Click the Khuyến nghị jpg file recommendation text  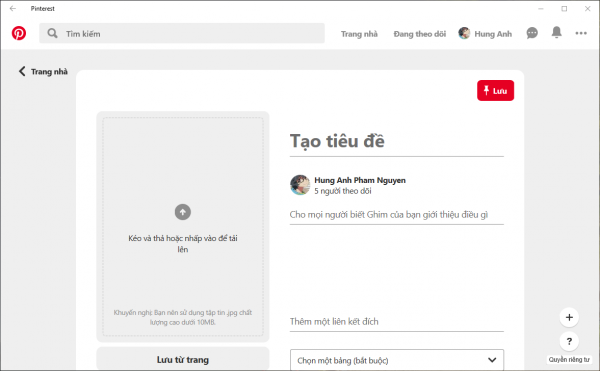point(183,317)
